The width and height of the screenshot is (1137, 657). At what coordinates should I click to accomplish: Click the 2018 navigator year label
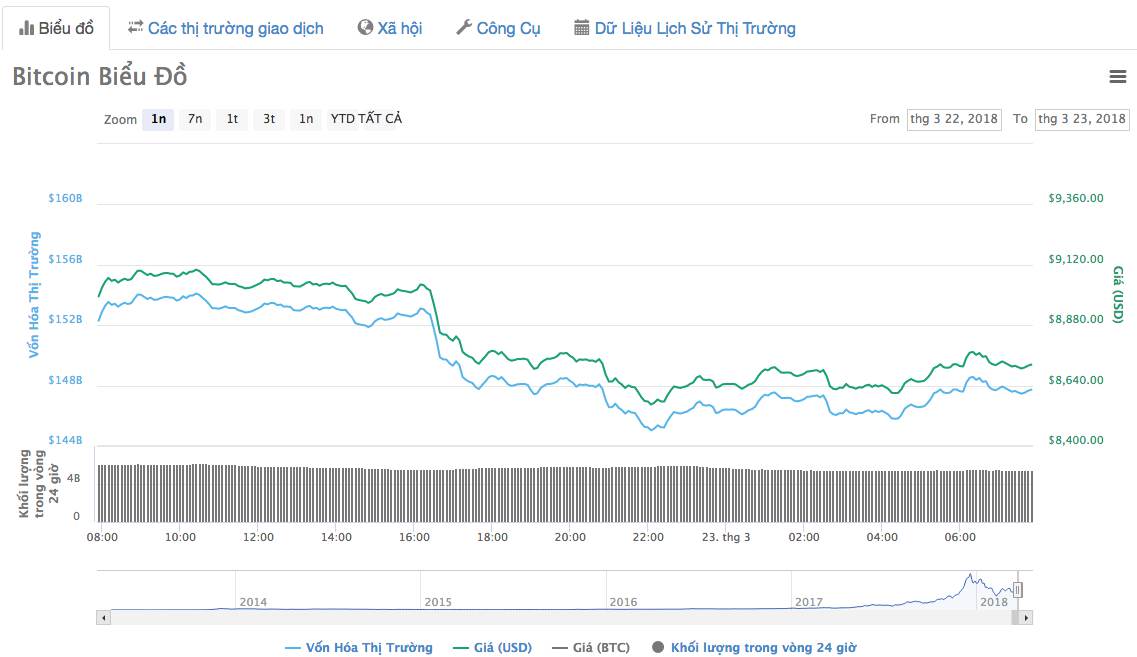994,602
